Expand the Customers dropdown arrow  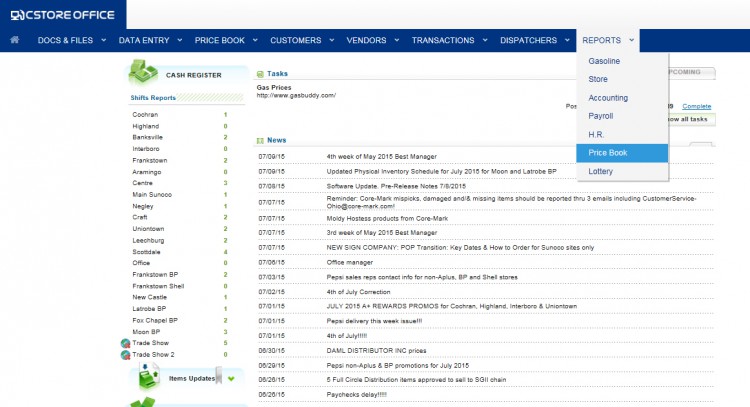pos(331,40)
